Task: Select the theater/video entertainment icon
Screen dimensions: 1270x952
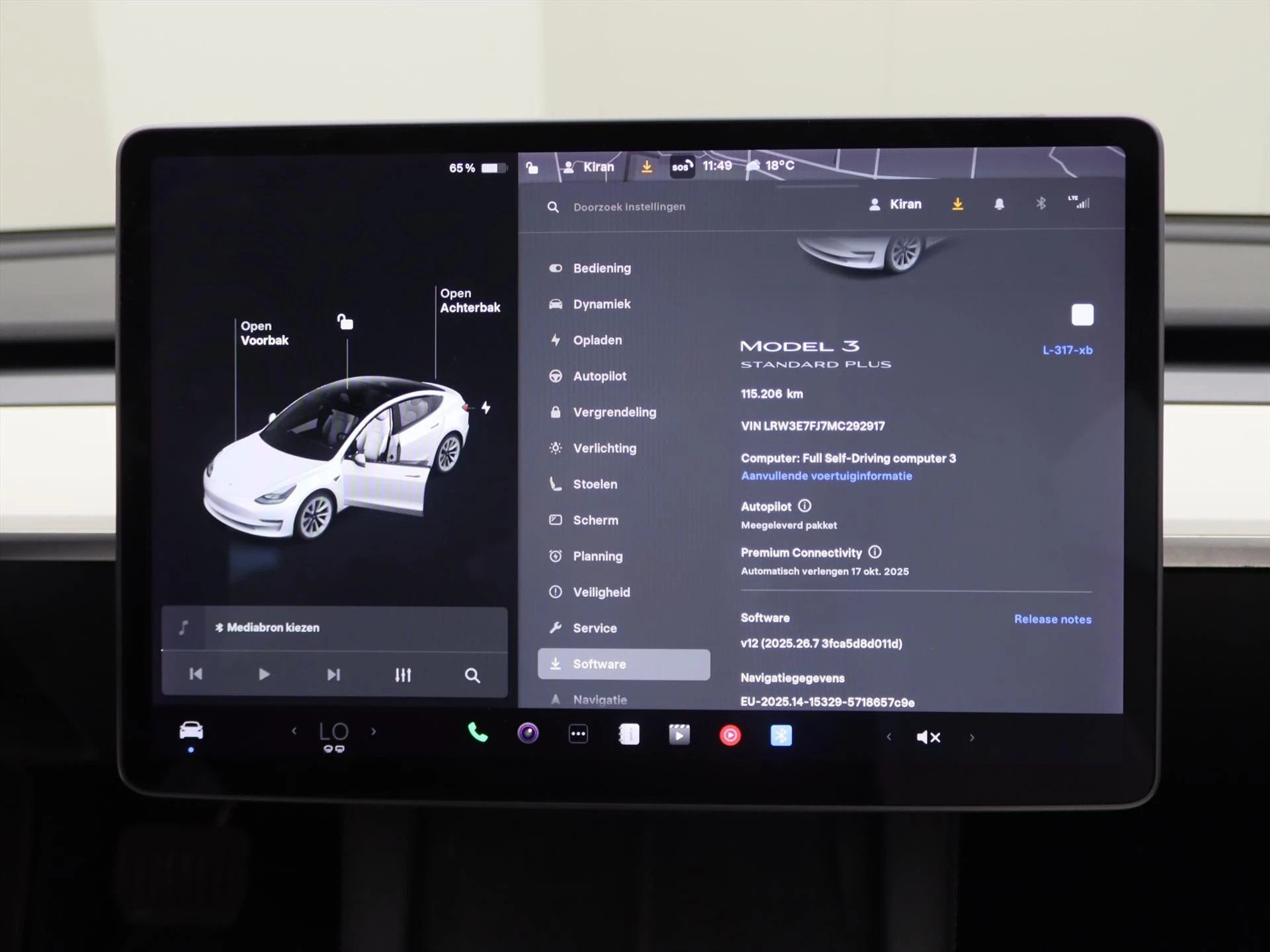Action: 679,734
